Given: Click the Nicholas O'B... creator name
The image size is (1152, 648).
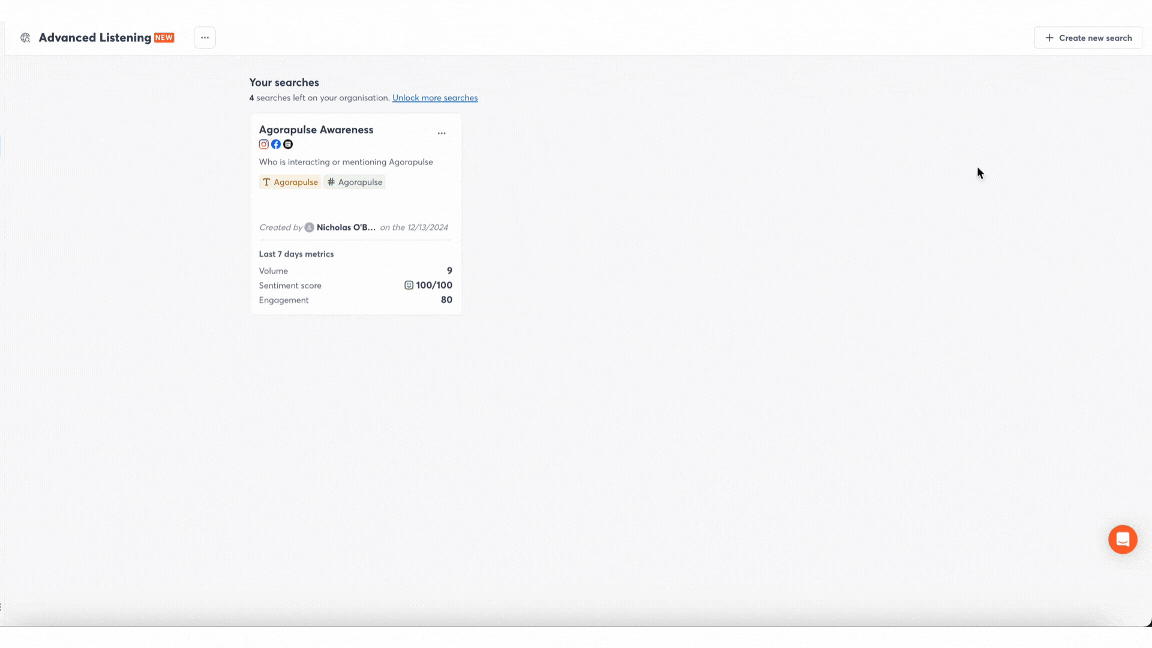Looking at the screenshot, I should click(346, 228).
